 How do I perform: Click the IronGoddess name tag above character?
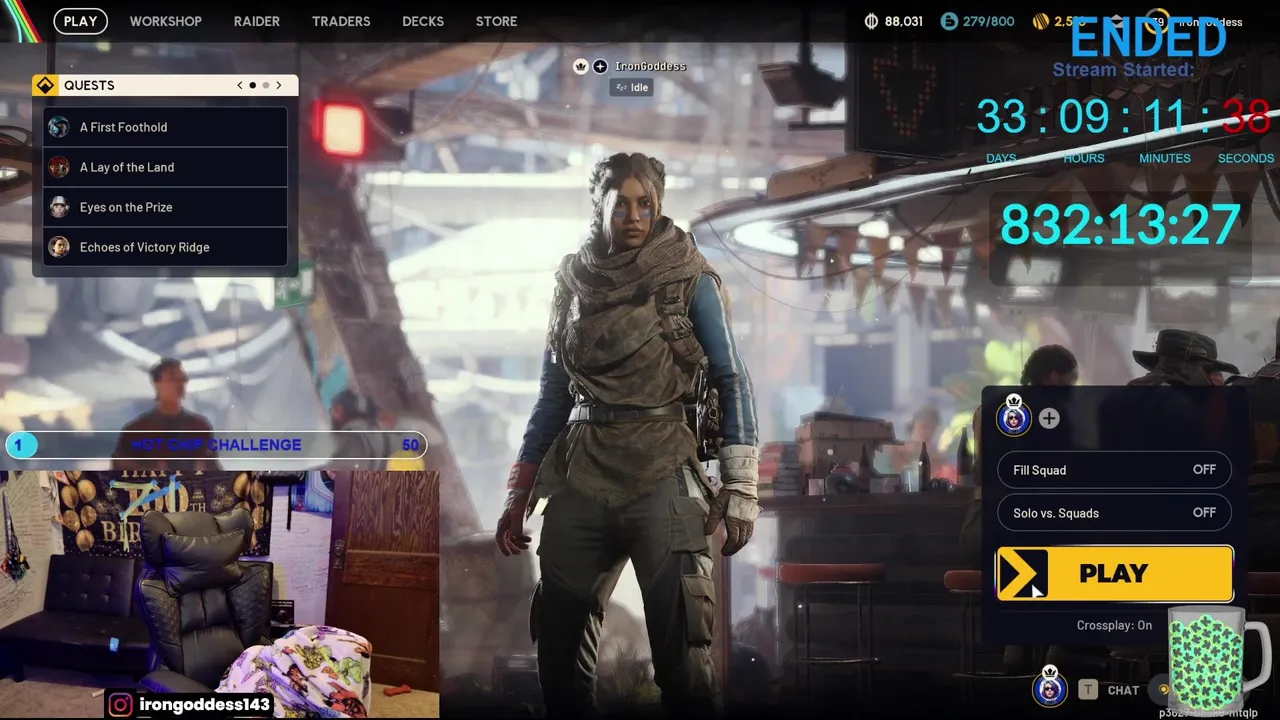pos(650,66)
